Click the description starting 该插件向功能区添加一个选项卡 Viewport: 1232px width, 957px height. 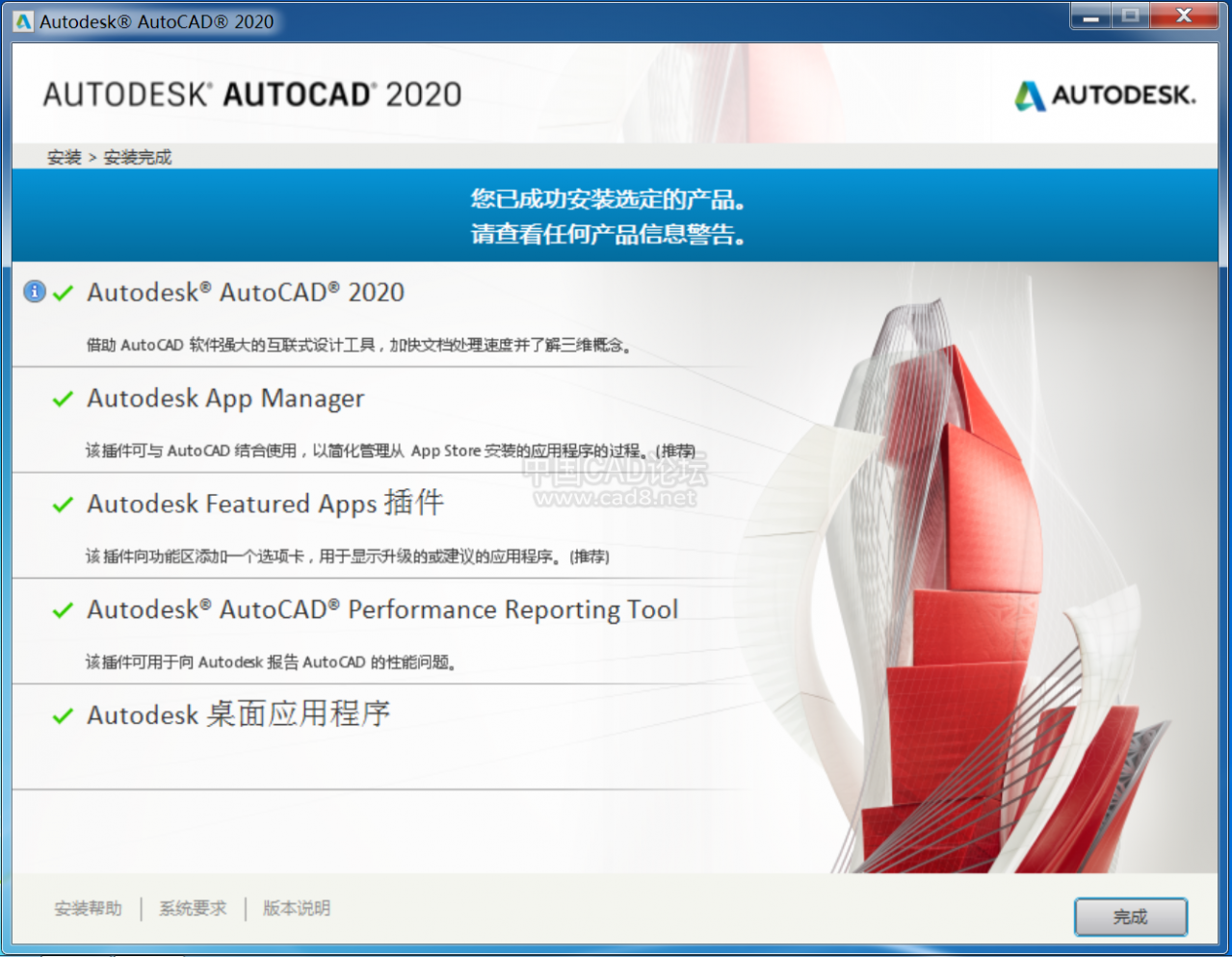click(347, 556)
